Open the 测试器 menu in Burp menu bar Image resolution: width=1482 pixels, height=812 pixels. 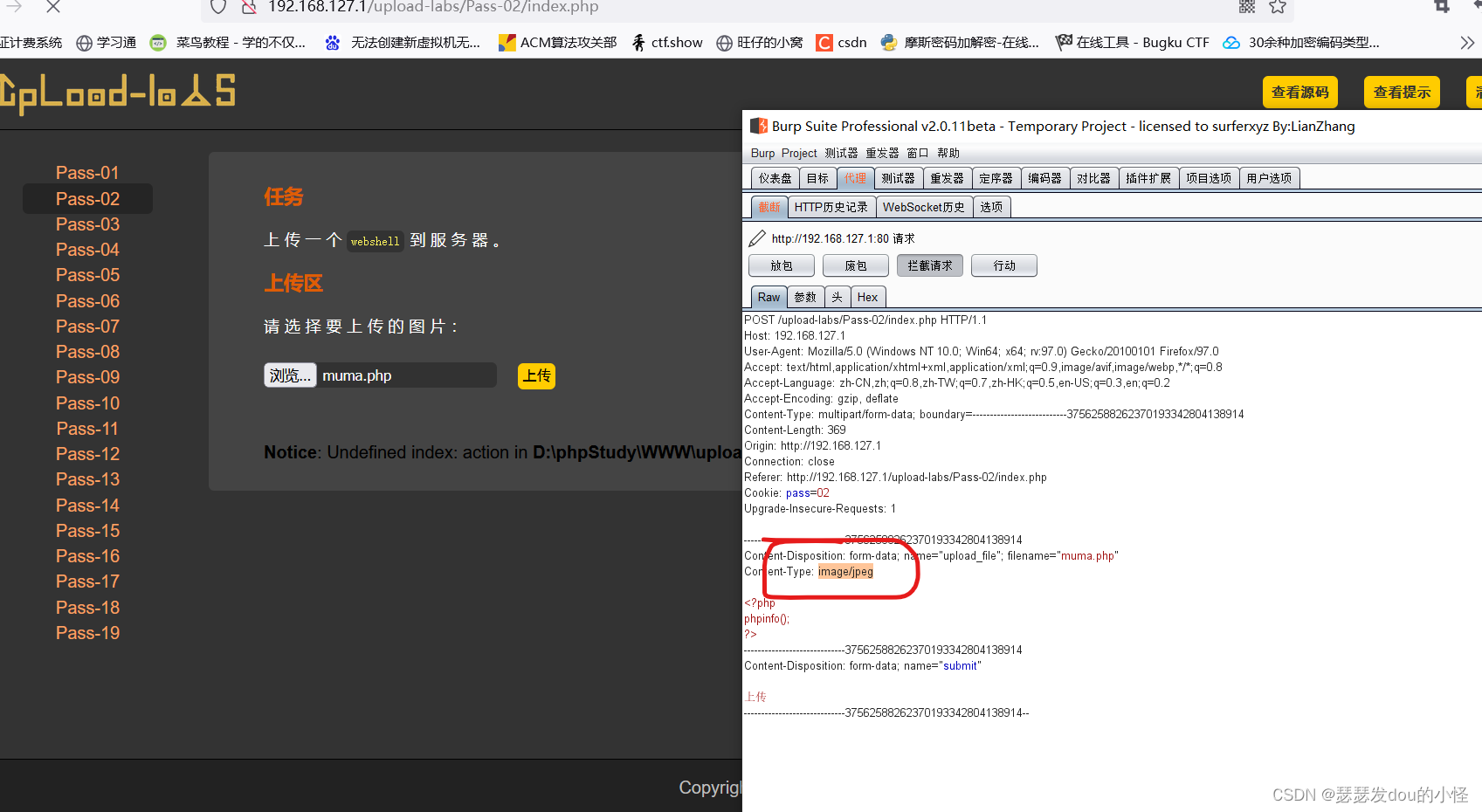click(x=841, y=153)
